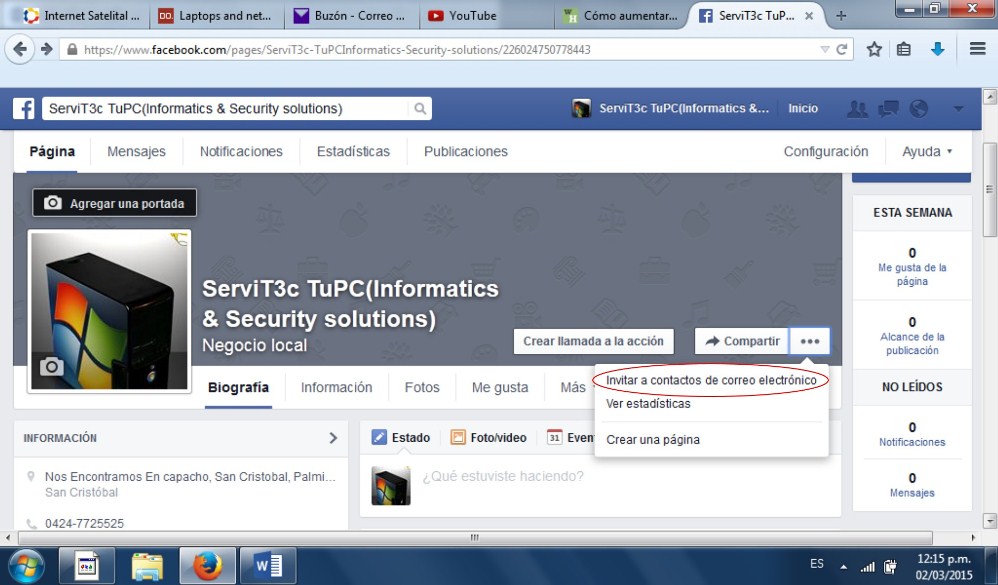Click the Facebook search magnifier icon
This screenshot has width=998, height=585.
tap(420, 109)
